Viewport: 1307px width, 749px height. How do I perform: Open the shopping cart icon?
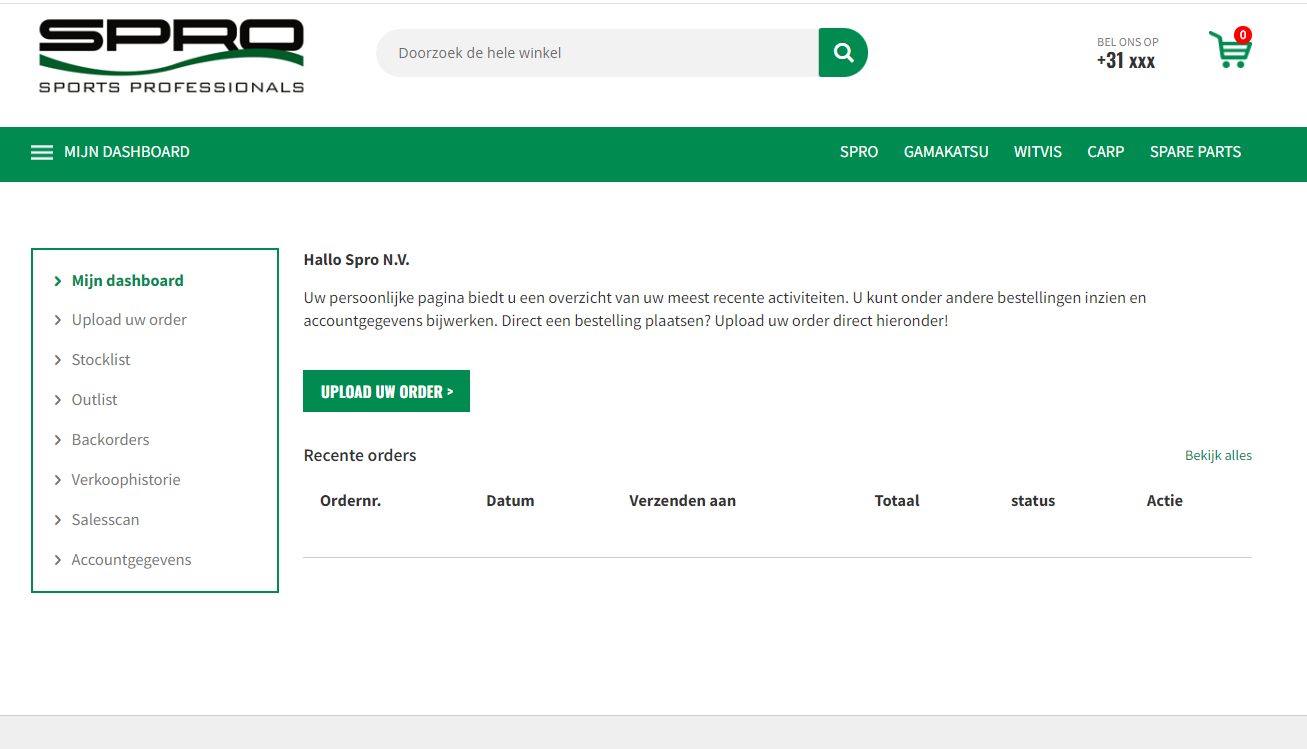1227,51
